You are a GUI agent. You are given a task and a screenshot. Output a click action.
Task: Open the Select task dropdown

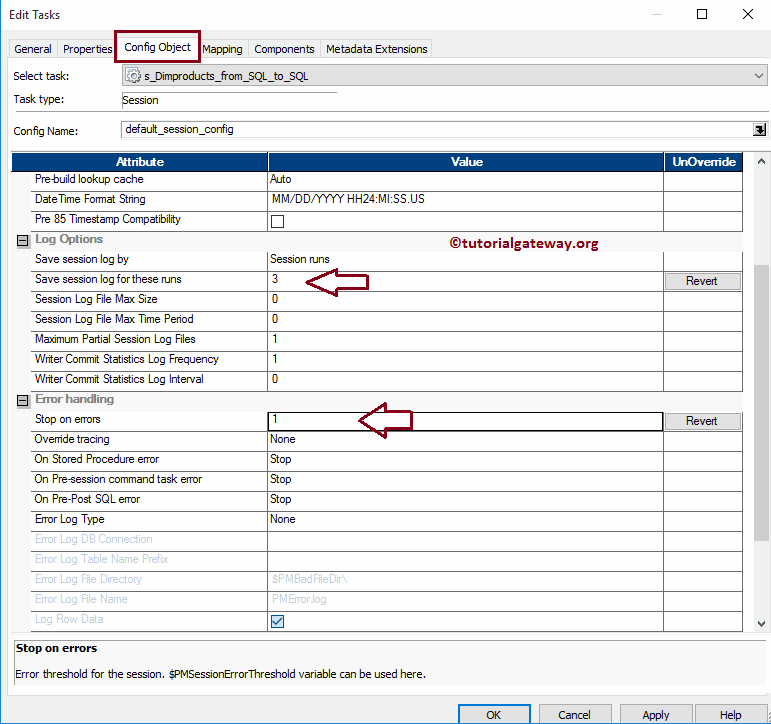coord(759,76)
